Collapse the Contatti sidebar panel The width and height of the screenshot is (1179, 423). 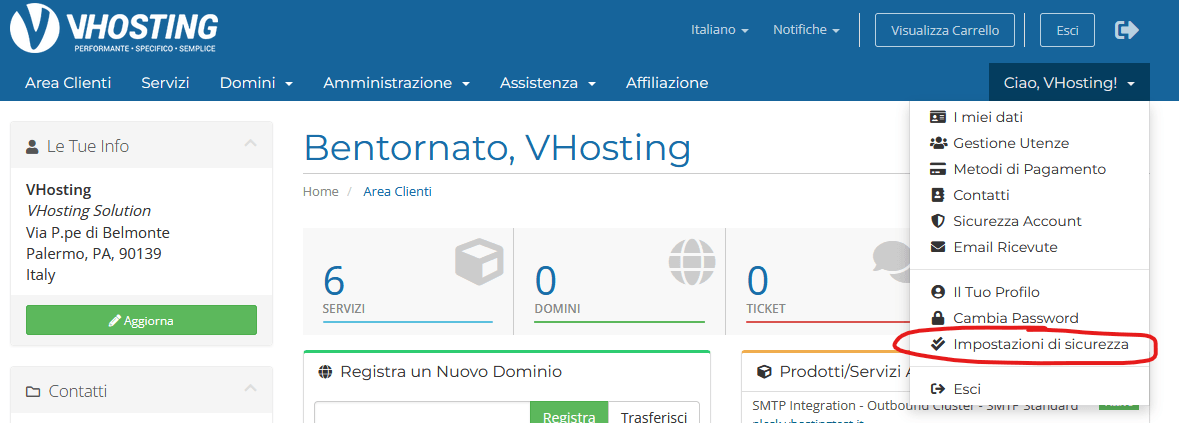pos(250,388)
